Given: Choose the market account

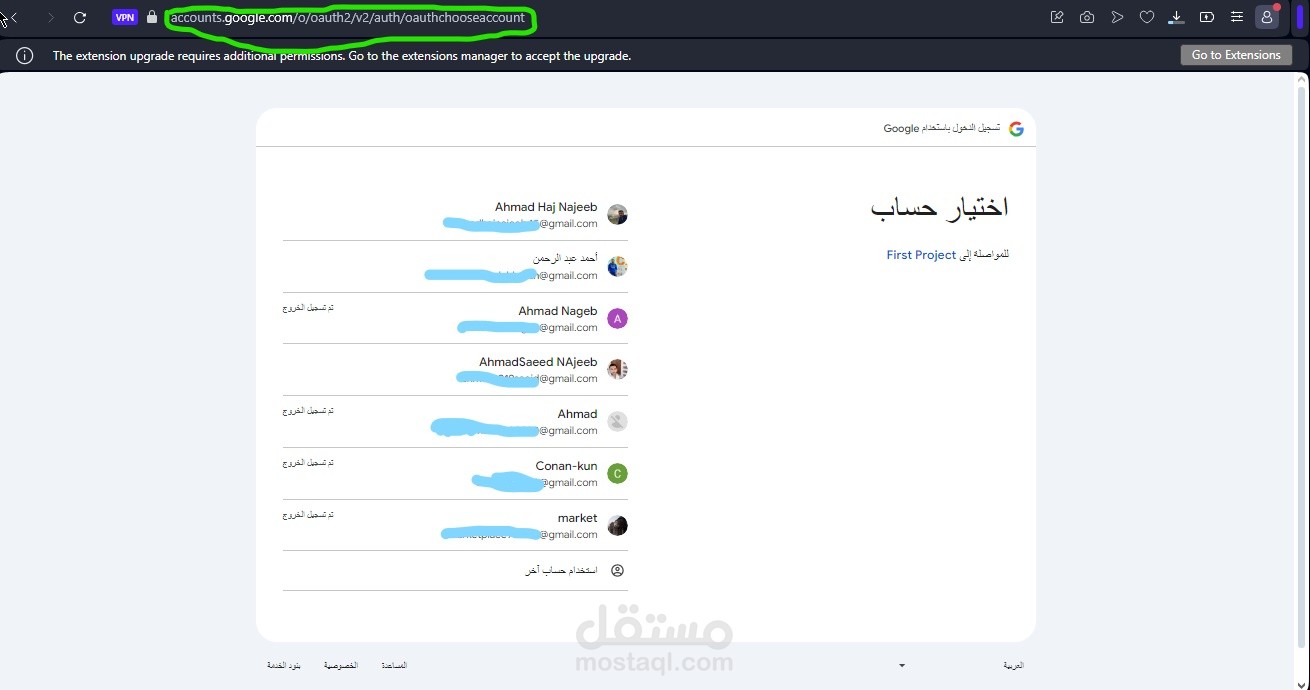Looking at the screenshot, I should tap(455, 526).
